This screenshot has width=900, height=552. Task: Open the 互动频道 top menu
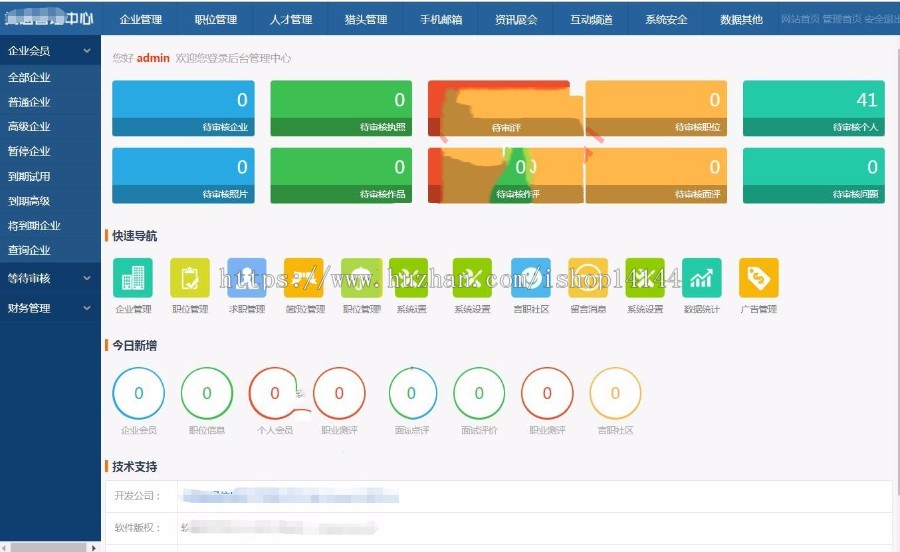point(591,20)
